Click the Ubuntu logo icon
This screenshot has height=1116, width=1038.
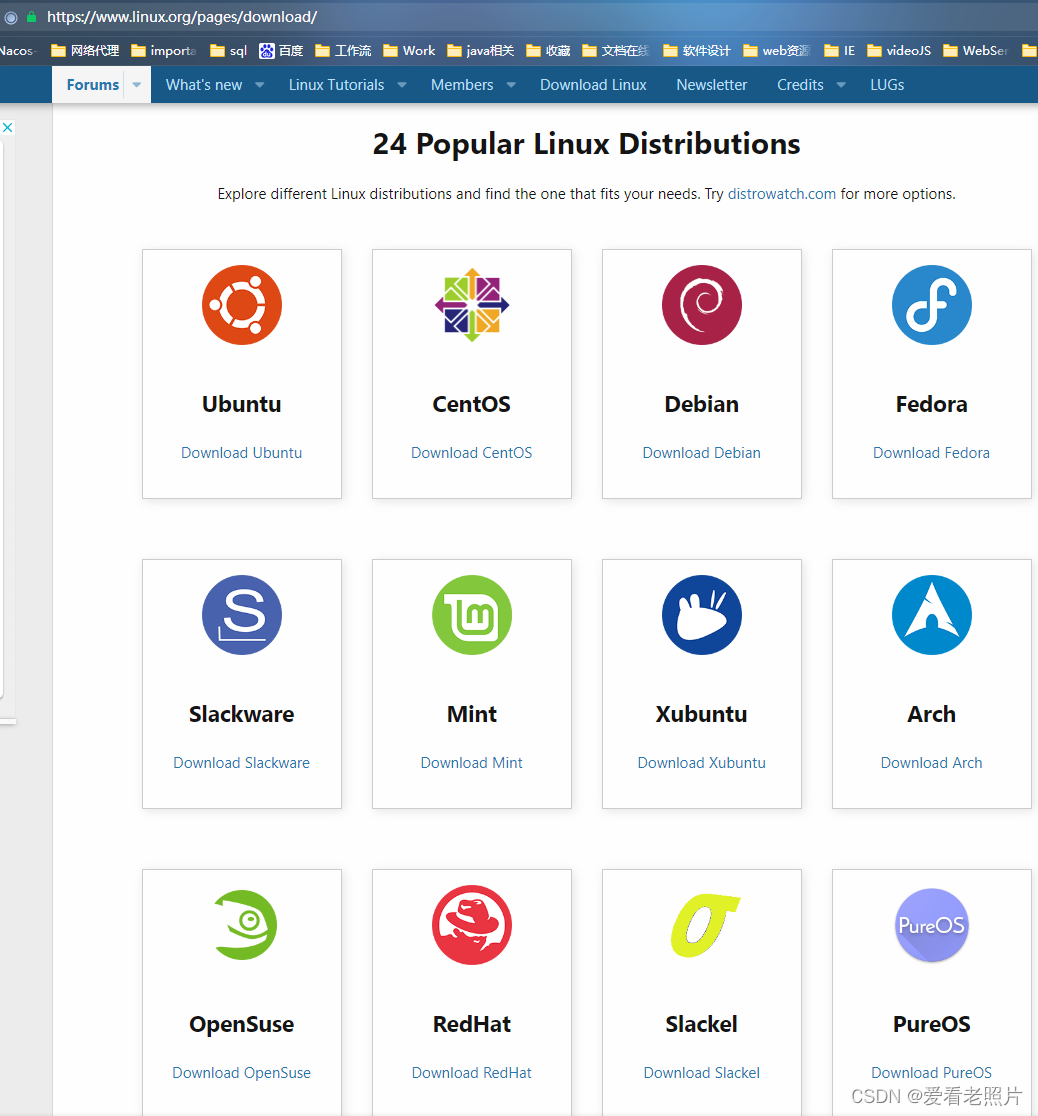click(241, 305)
